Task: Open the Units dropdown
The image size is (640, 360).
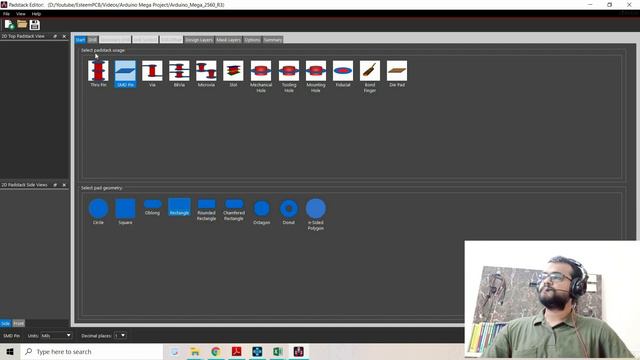Action: (x=56, y=336)
